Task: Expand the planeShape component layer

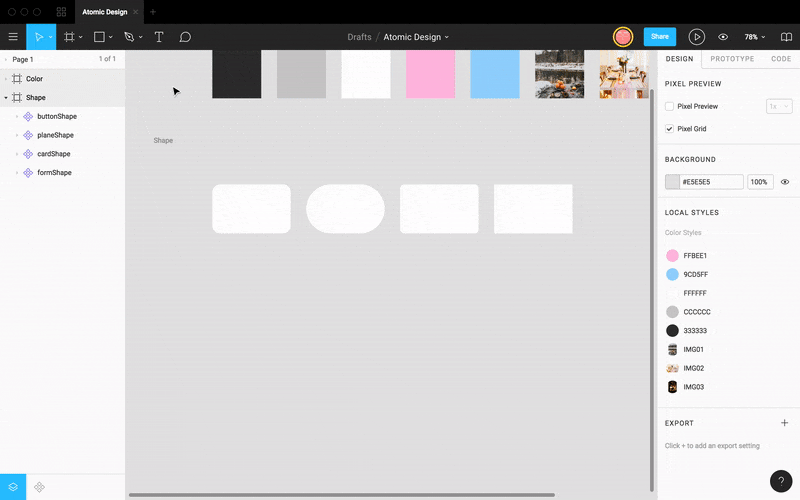Action: tap(17, 135)
